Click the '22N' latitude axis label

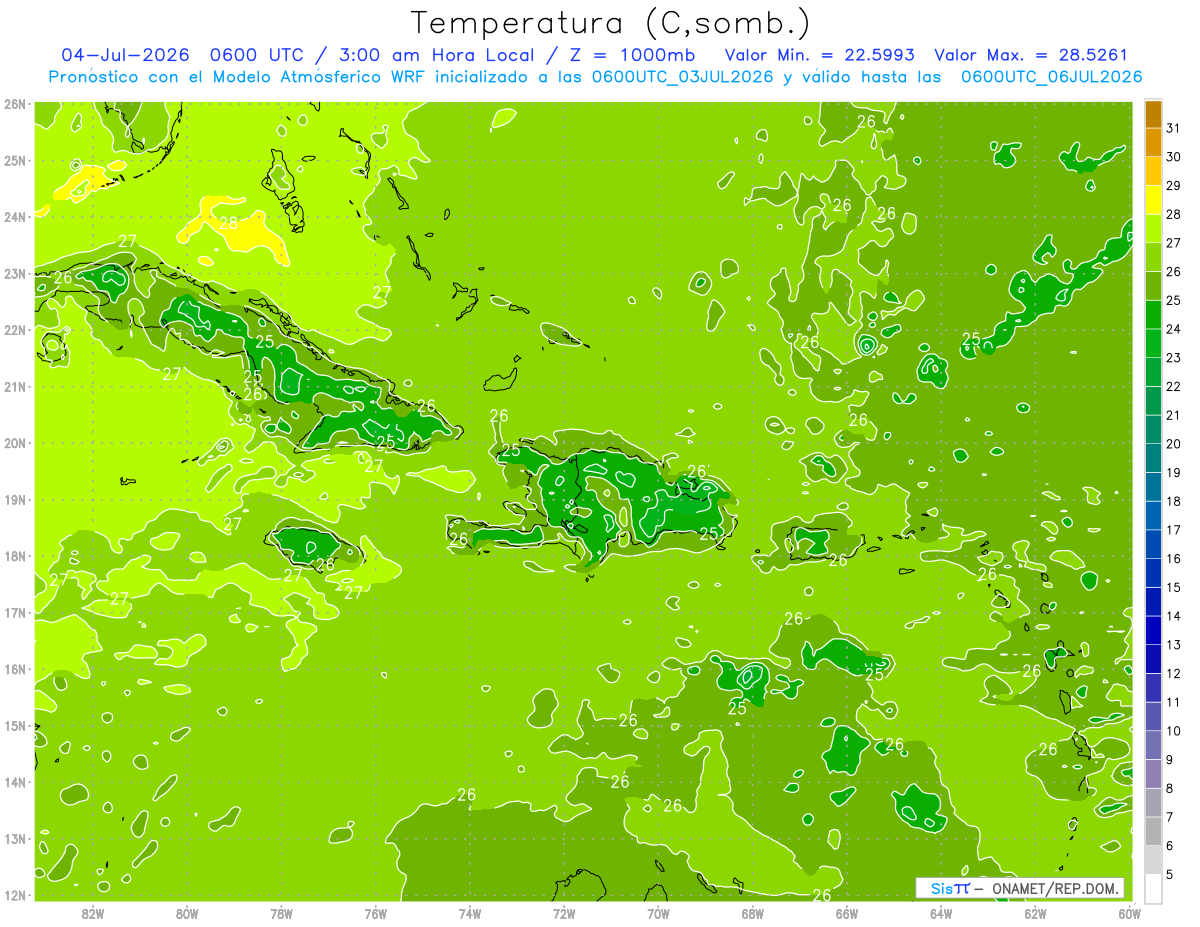click(15, 330)
